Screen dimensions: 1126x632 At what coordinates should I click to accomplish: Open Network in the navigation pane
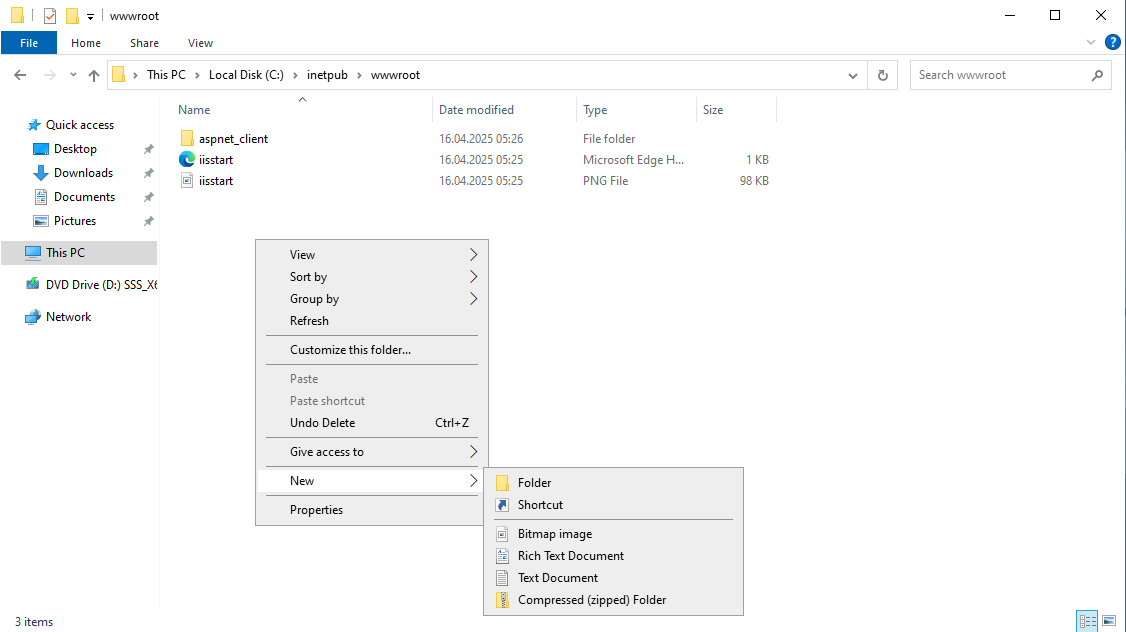point(68,317)
